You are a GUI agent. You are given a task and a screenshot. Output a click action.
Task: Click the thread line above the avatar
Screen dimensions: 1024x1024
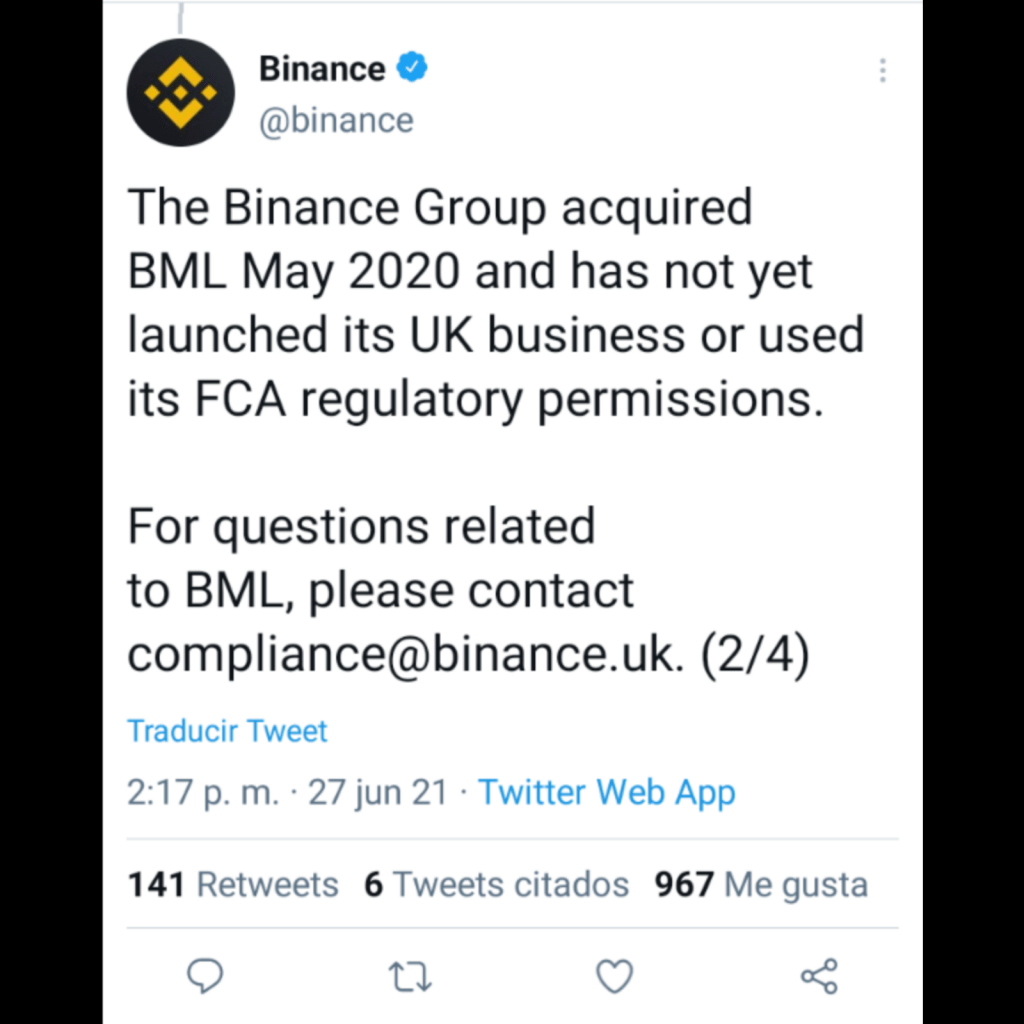coord(179,18)
